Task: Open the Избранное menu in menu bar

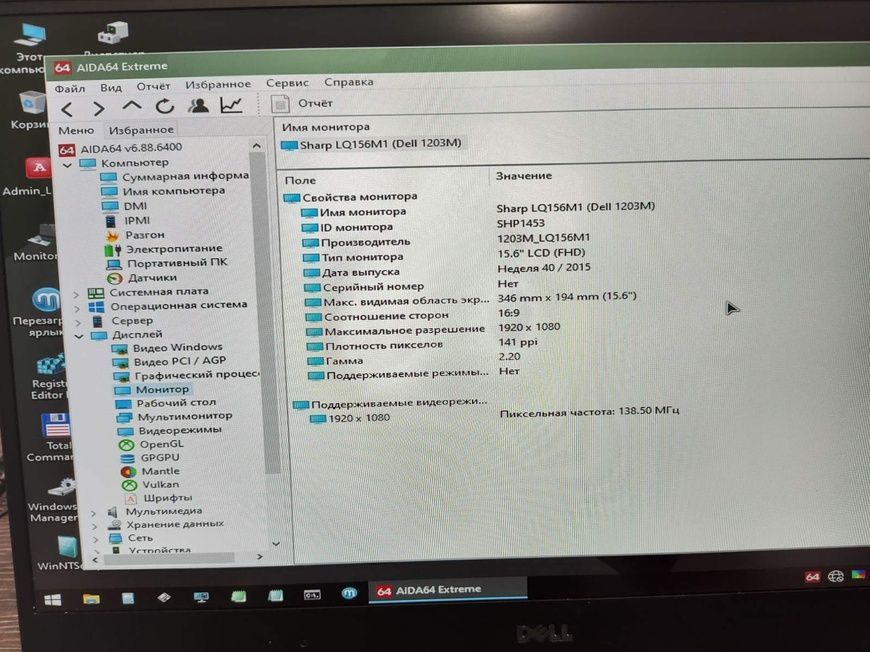Action: (x=218, y=84)
